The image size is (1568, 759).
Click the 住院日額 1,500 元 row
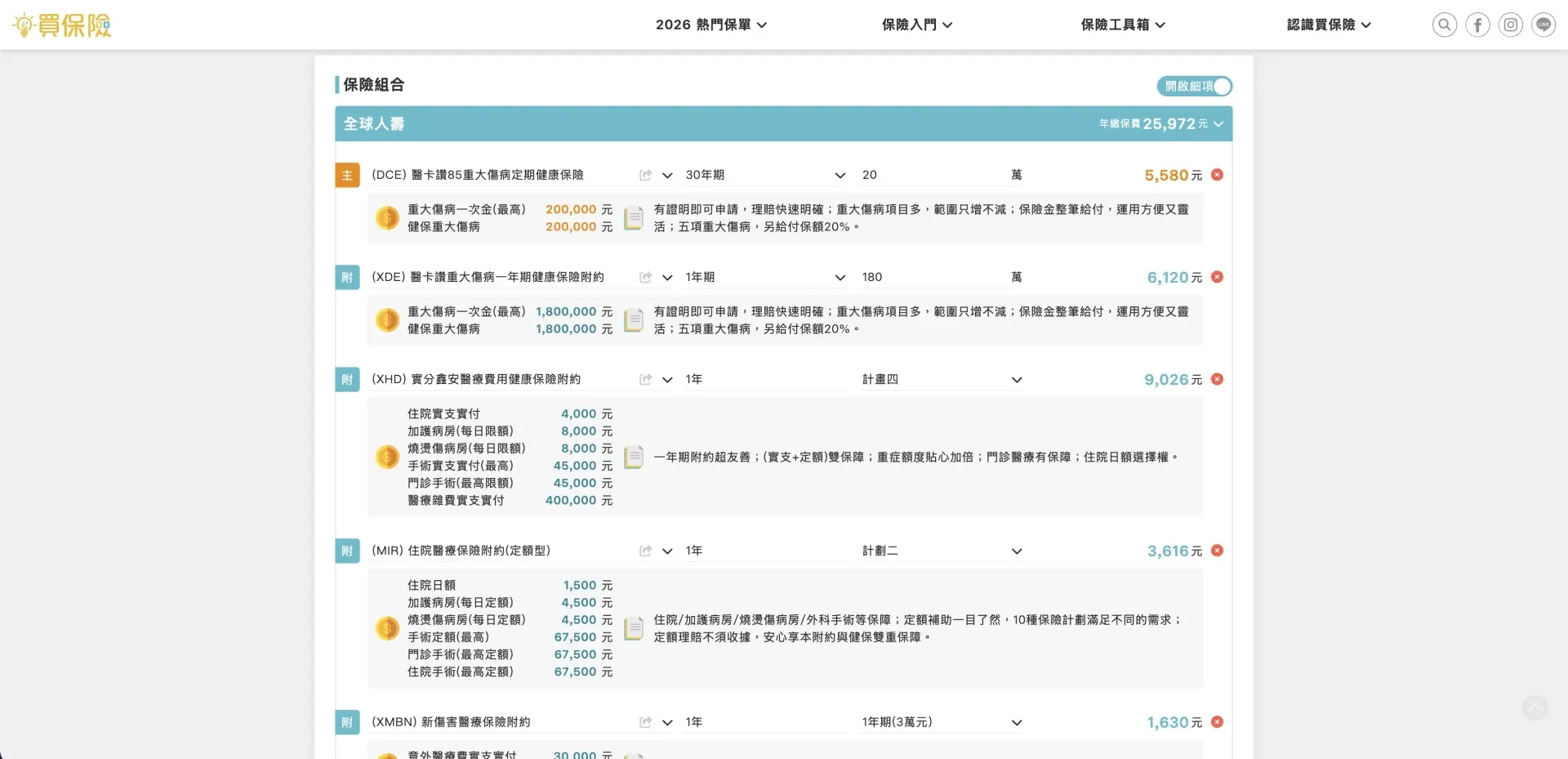click(510, 585)
